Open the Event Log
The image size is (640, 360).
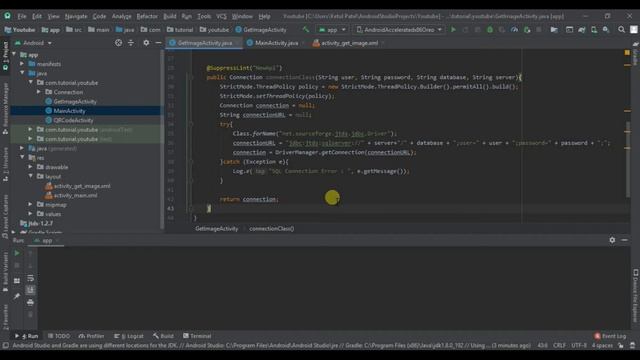coord(610,336)
